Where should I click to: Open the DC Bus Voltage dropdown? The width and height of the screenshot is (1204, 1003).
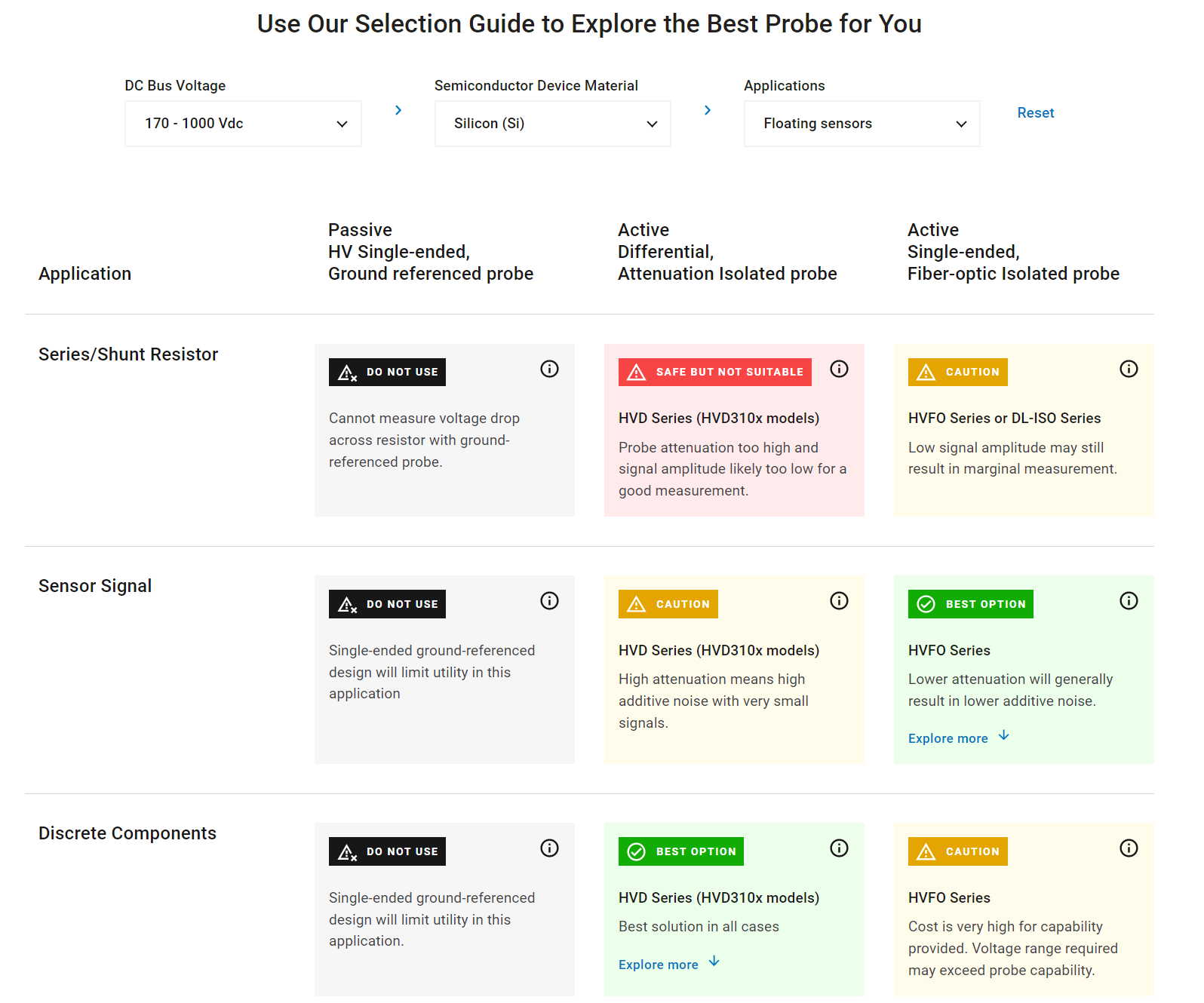pyautogui.click(x=243, y=124)
